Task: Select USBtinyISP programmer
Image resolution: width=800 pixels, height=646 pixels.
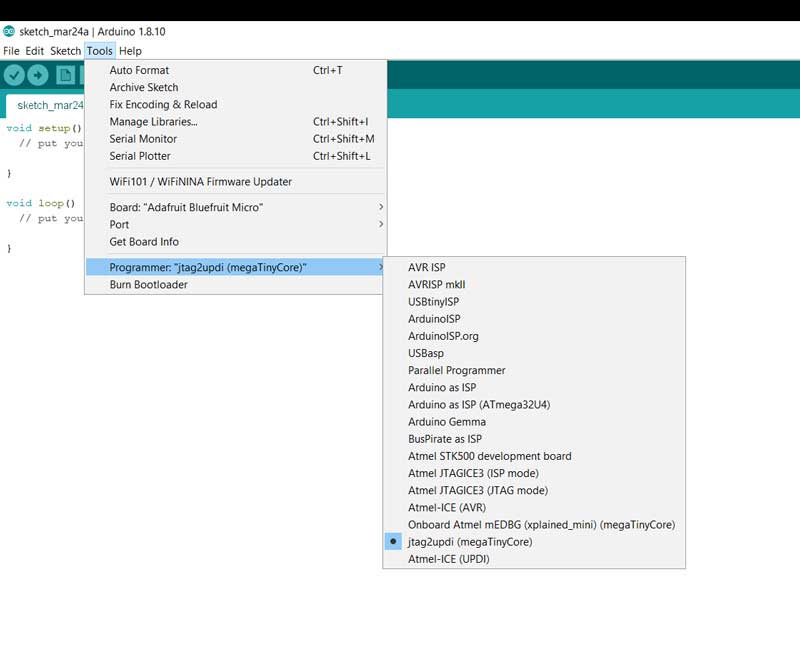Action: (534, 302)
